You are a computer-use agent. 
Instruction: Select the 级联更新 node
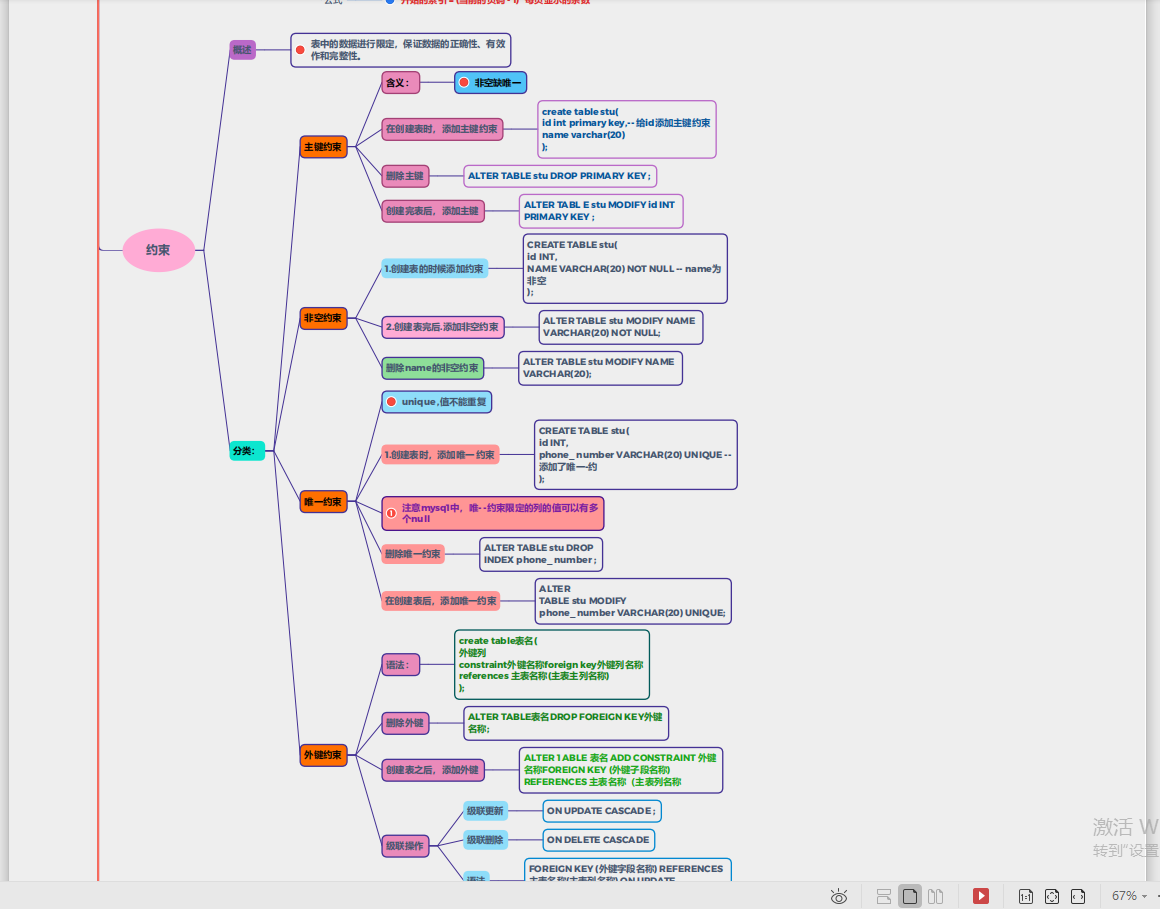[x=485, y=811]
